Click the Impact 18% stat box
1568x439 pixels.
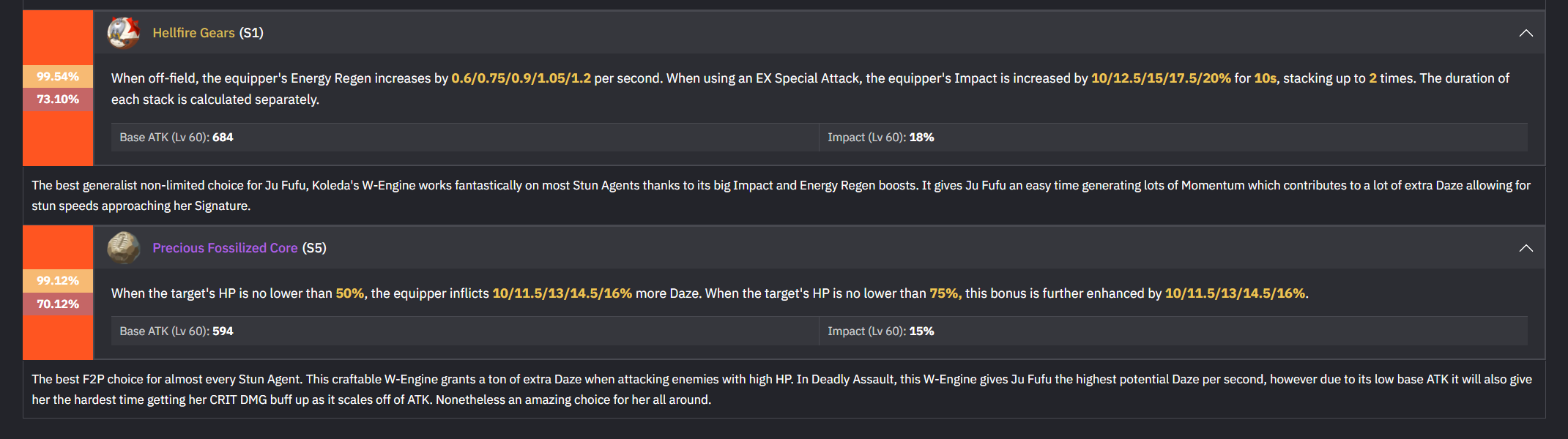point(1173,138)
